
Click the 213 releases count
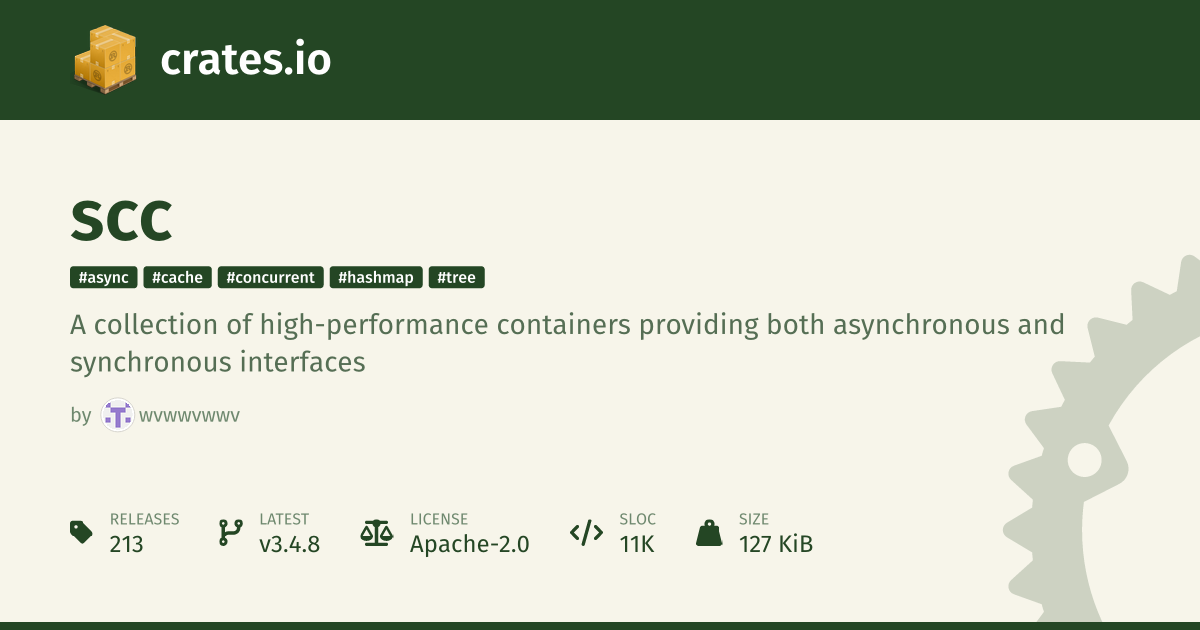pyautogui.click(x=127, y=544)
